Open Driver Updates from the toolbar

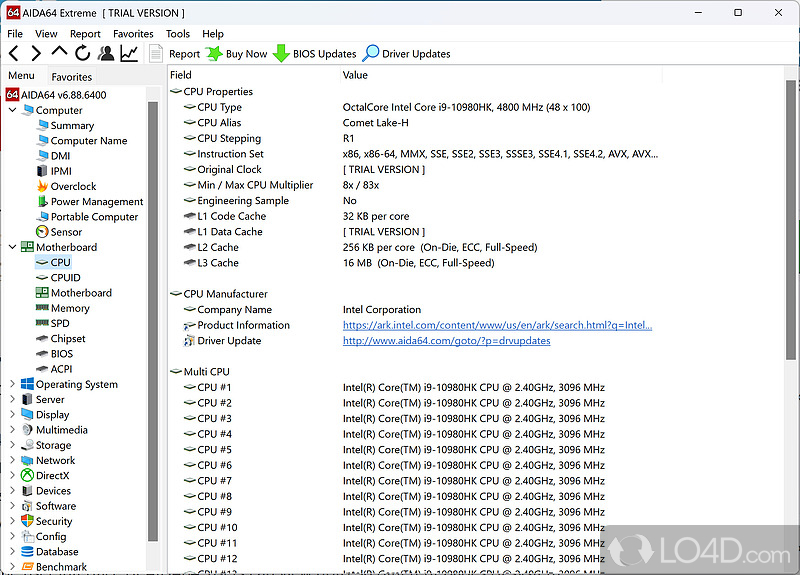point(406,54)
